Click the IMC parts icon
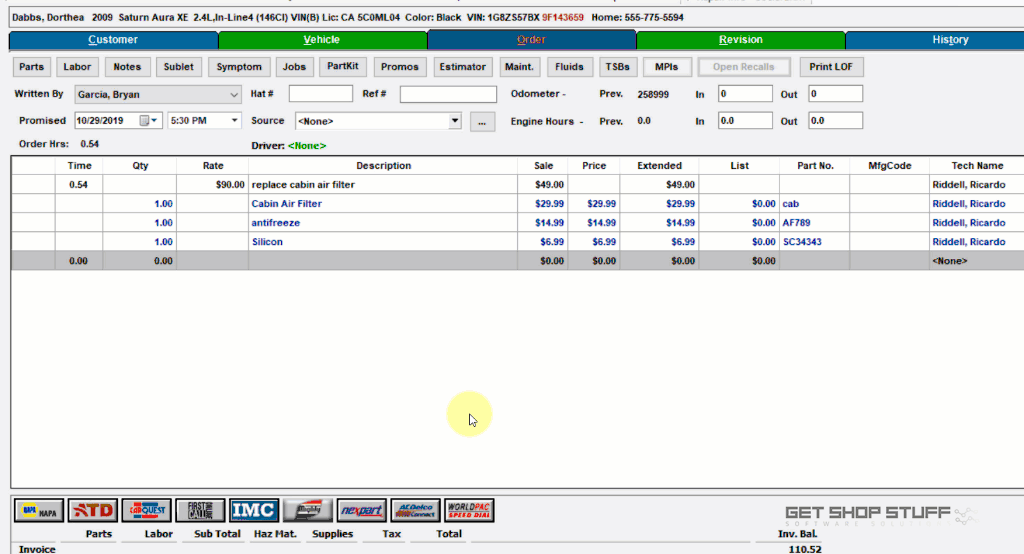The width and height of the screenshot is (1024, 554). pyautogui.click(x=254, y=511)
